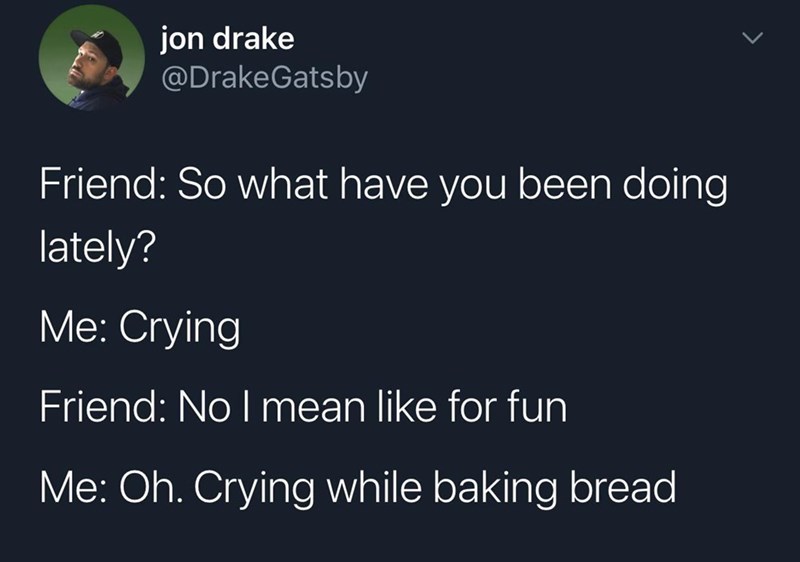800x562 pixels.
Task: Select the tweet line ending in doing
Action: point(384,186)
